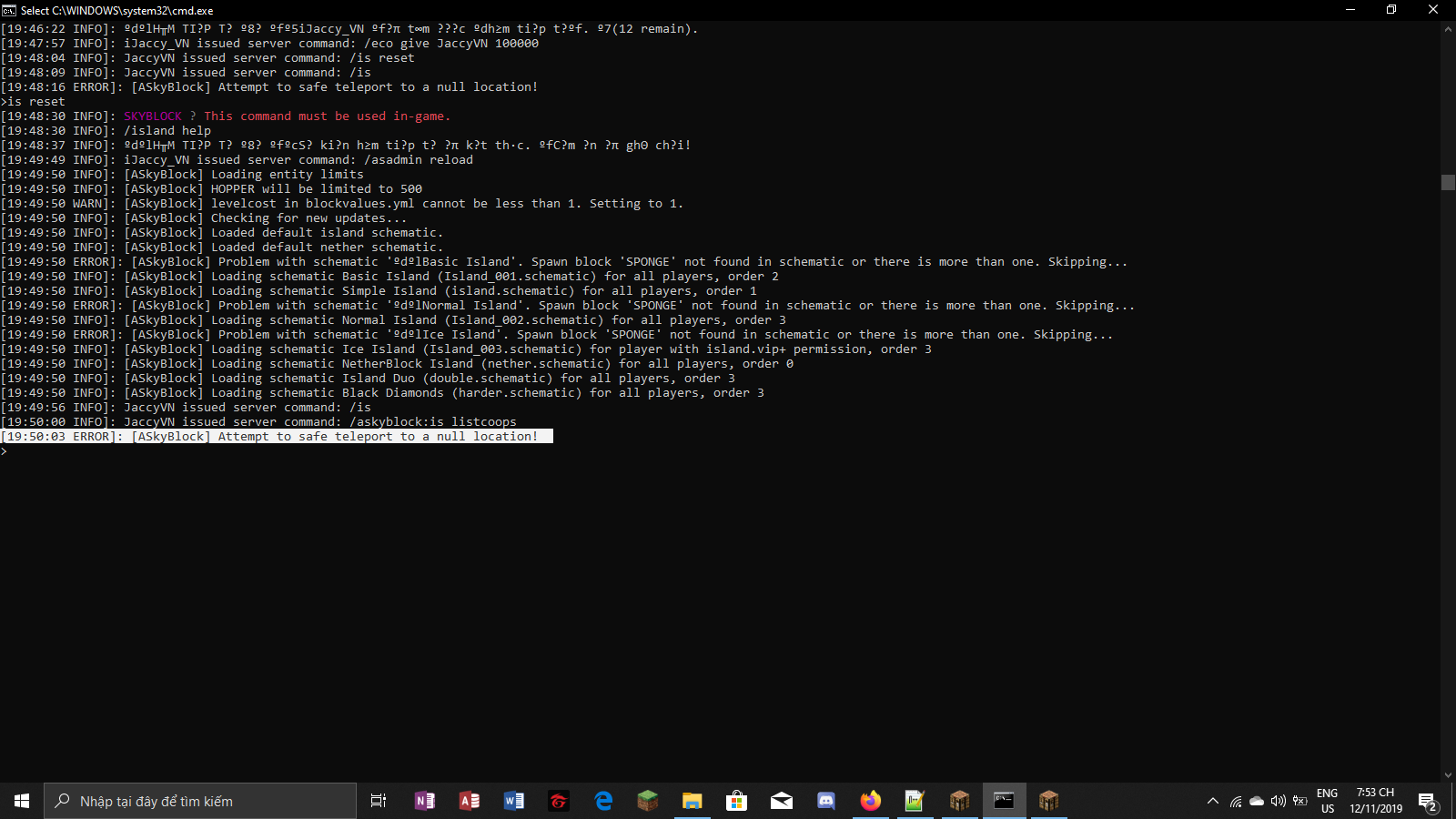Screen dimensions: 1456x819
Task: Click the "(nether.schematic)" text
Action: [546, 364]
